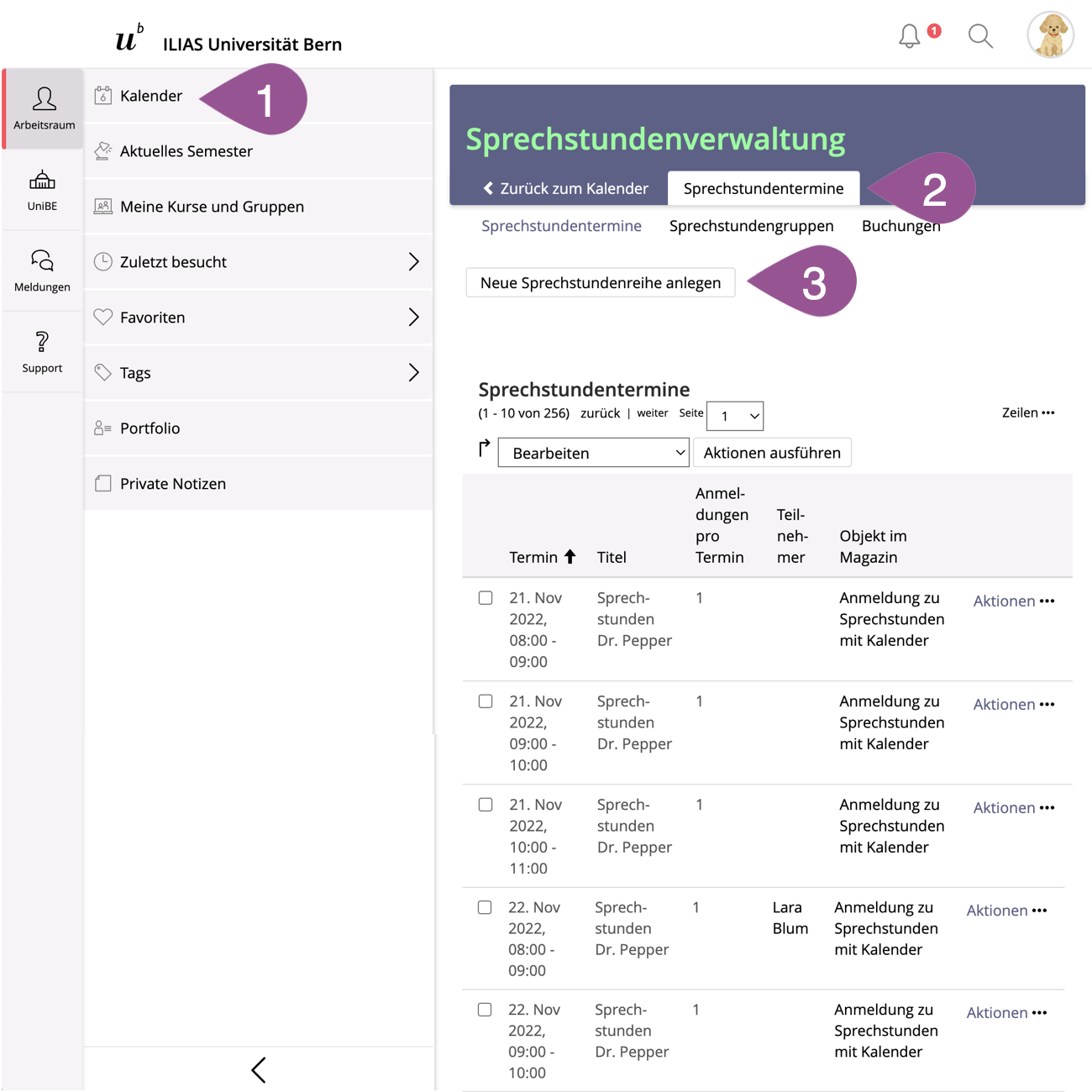Open the Seite page number dropdown
The width and height of the screenshot is (1092, 1092).
click(x=735, y=416)
